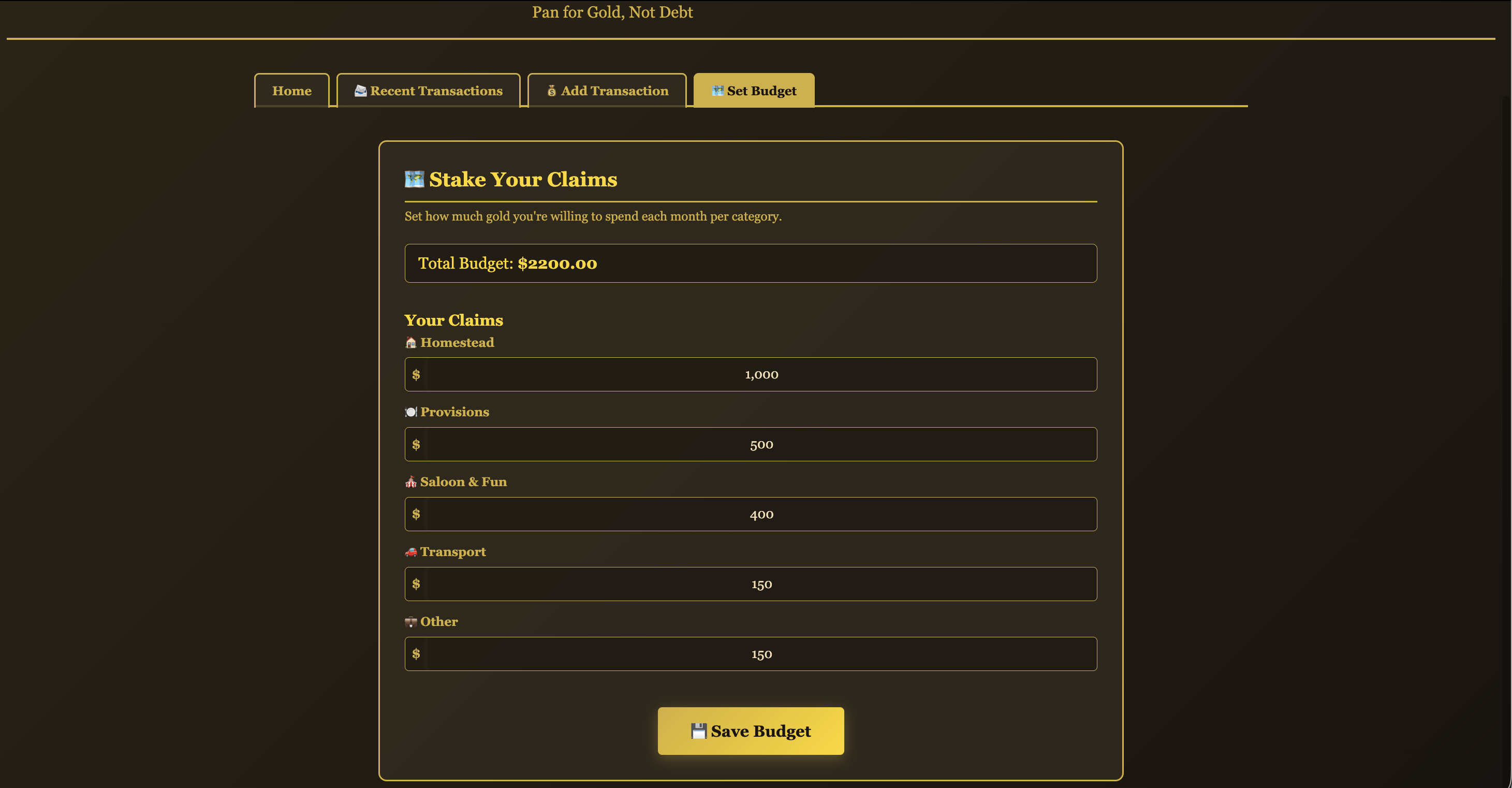Screen dimensions: 1512x788
Task: Click the house icon beside Homestead
Action: click(410, 342)
